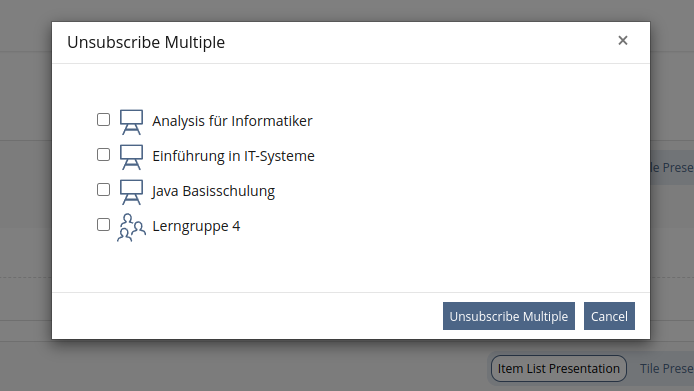Click the course icon for Analysis für Informatiker

click(131, 122)
